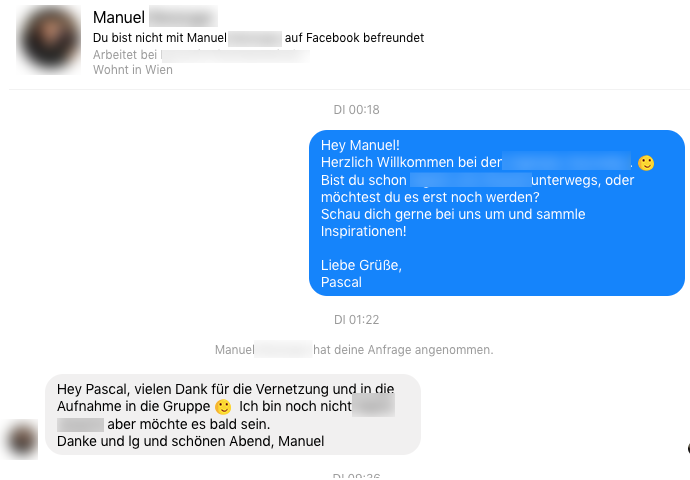Click the DI 01:22 timestamp

pyautogui.click(x=356, y=319)
